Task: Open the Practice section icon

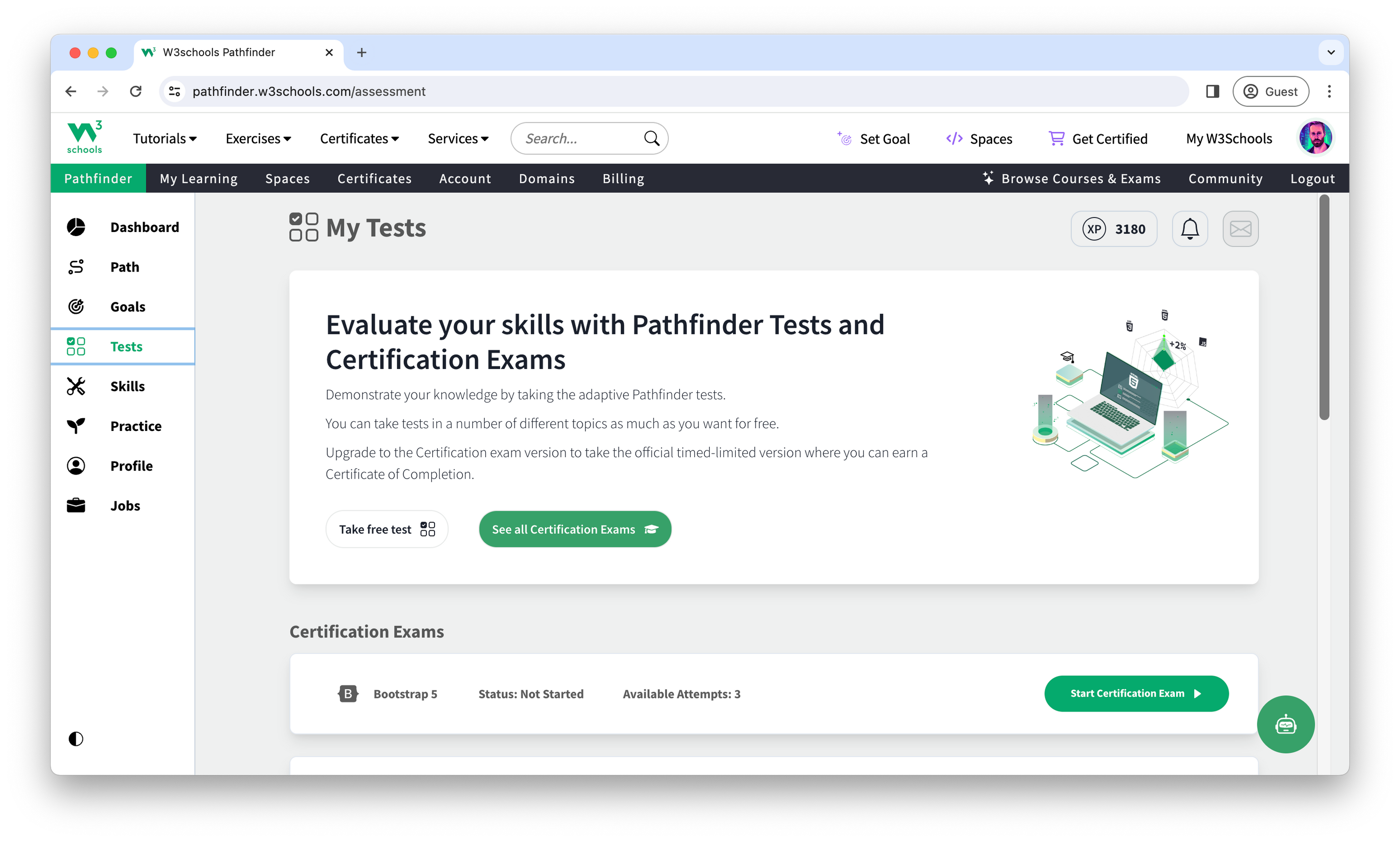Action: point(76,426)
